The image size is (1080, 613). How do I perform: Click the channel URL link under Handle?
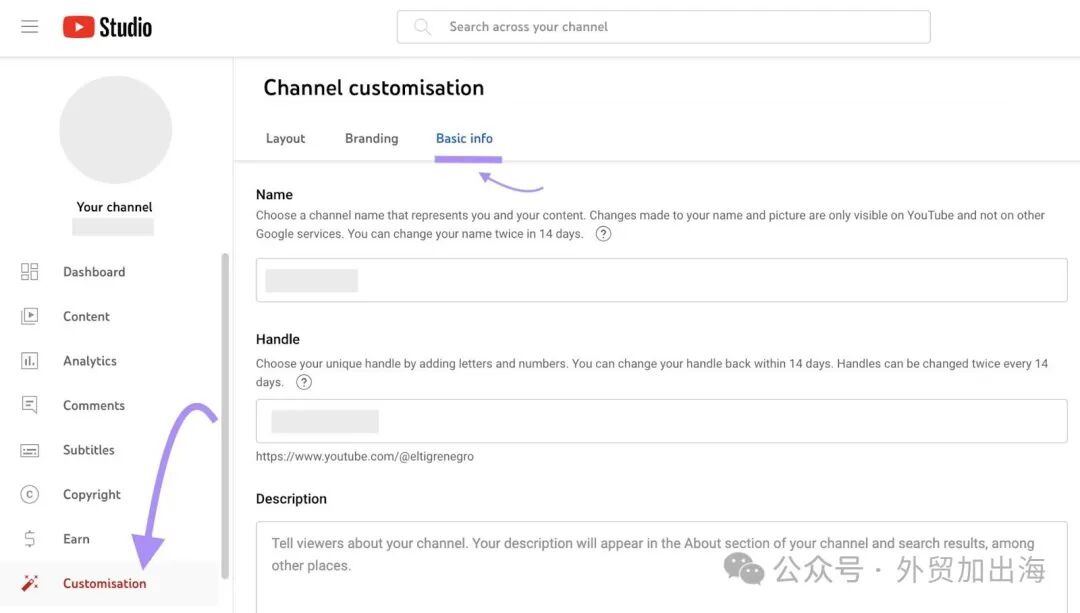pyautogui.click(x=364, y=456)
